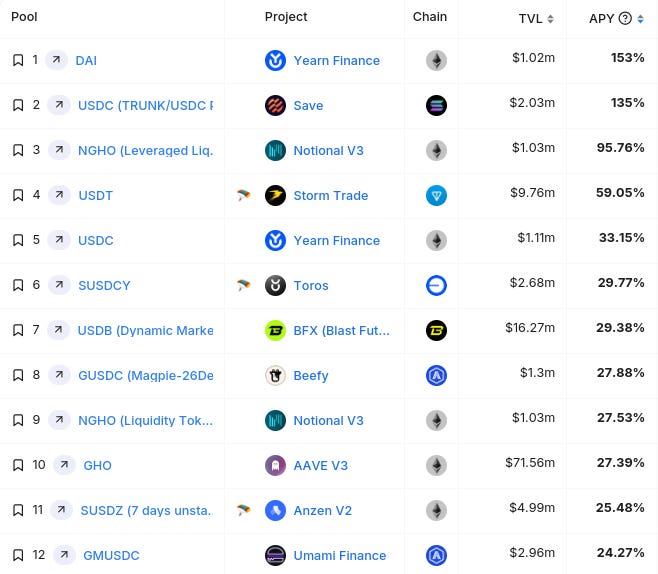Bookmark the GHO pool row
The height and width of the screenshot is (574, 658).
pyautogui.click(x=18, y=465)
